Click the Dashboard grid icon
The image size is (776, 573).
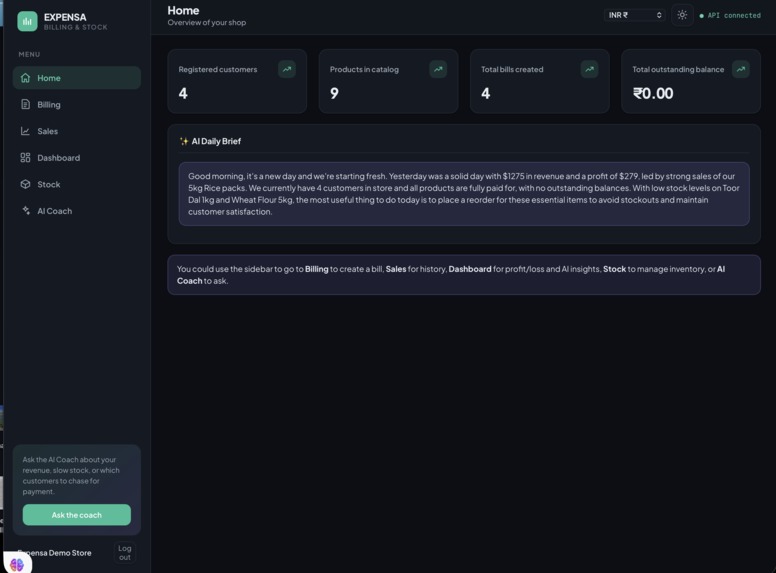25,158
